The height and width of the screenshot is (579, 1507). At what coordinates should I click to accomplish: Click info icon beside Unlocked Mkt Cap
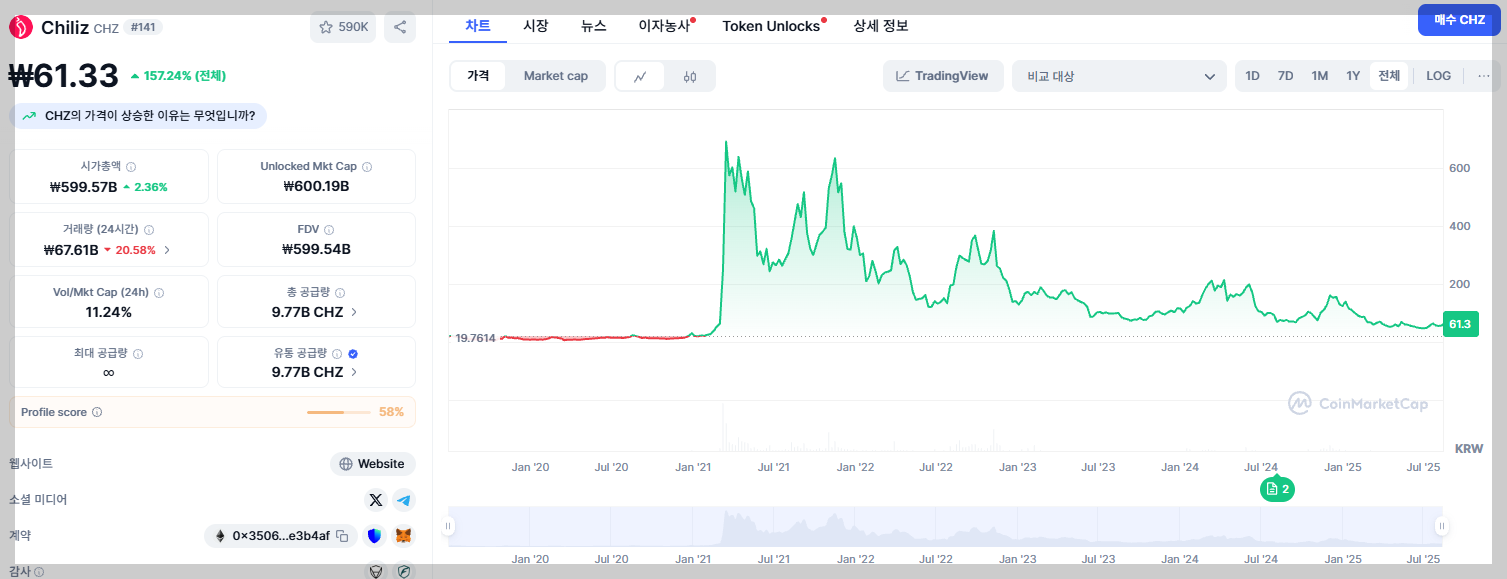367,167
